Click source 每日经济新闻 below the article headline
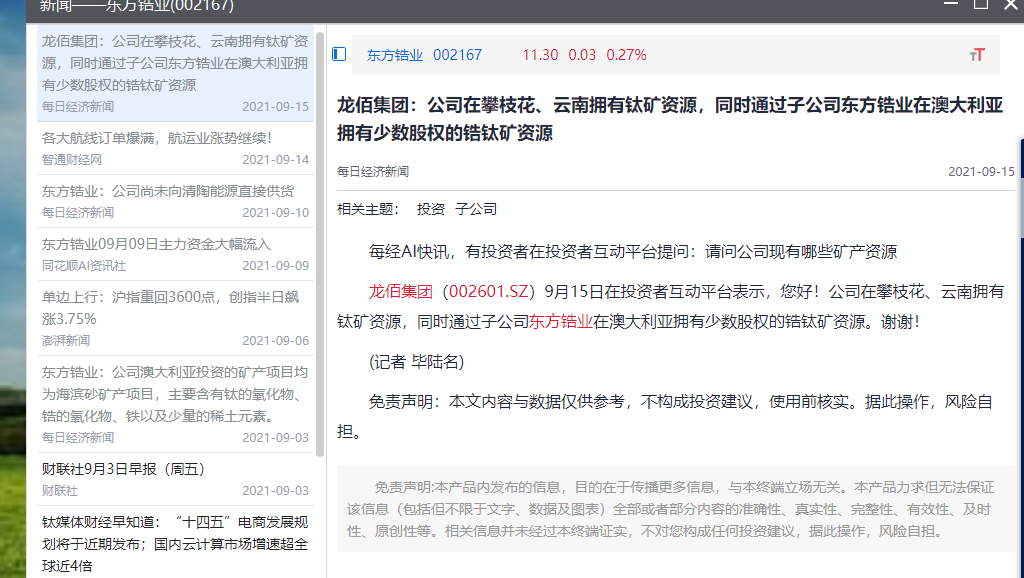This screenshot has height=578, width=1024. pos(373,172)
